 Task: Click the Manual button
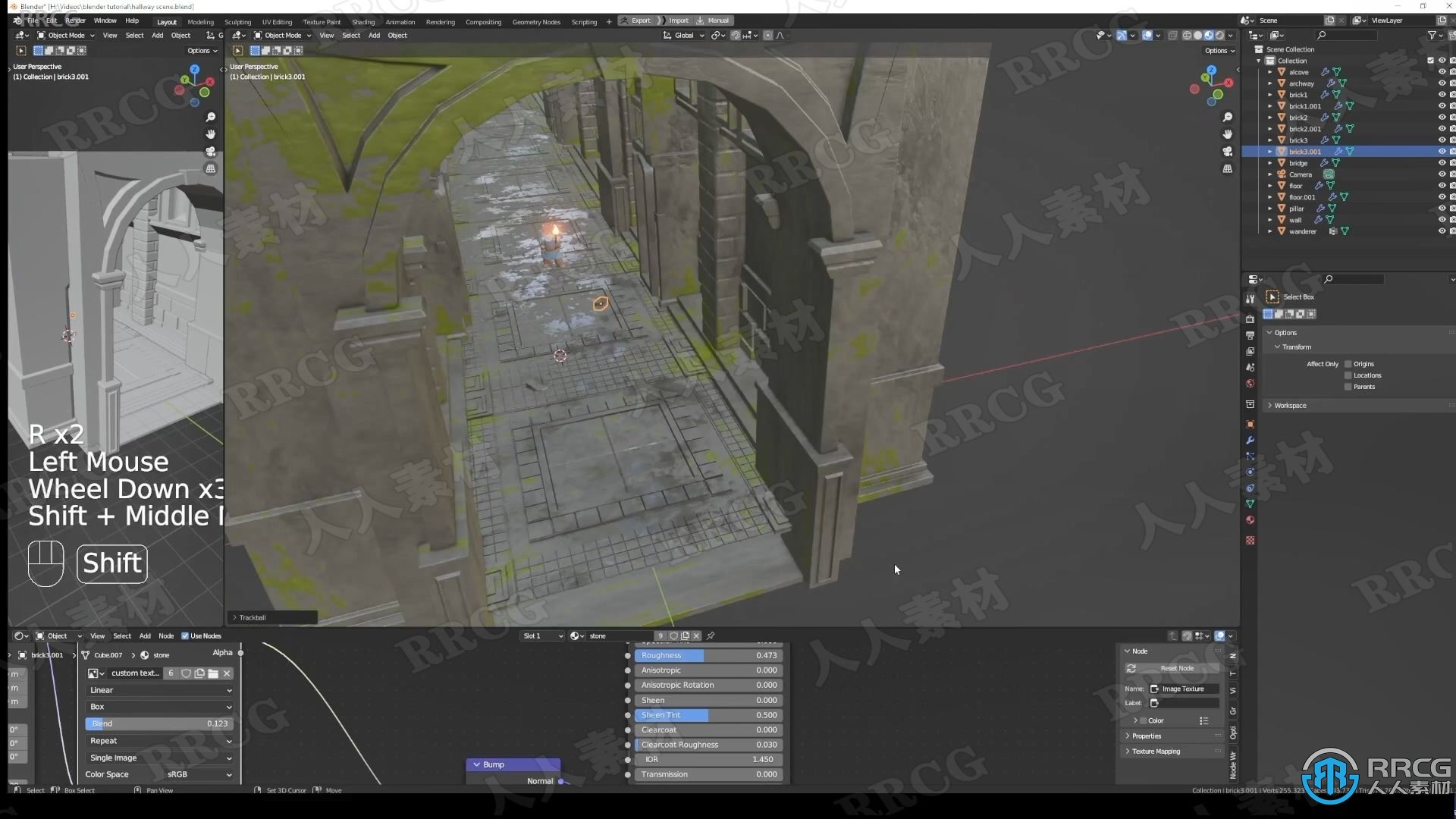pos(713,20)
